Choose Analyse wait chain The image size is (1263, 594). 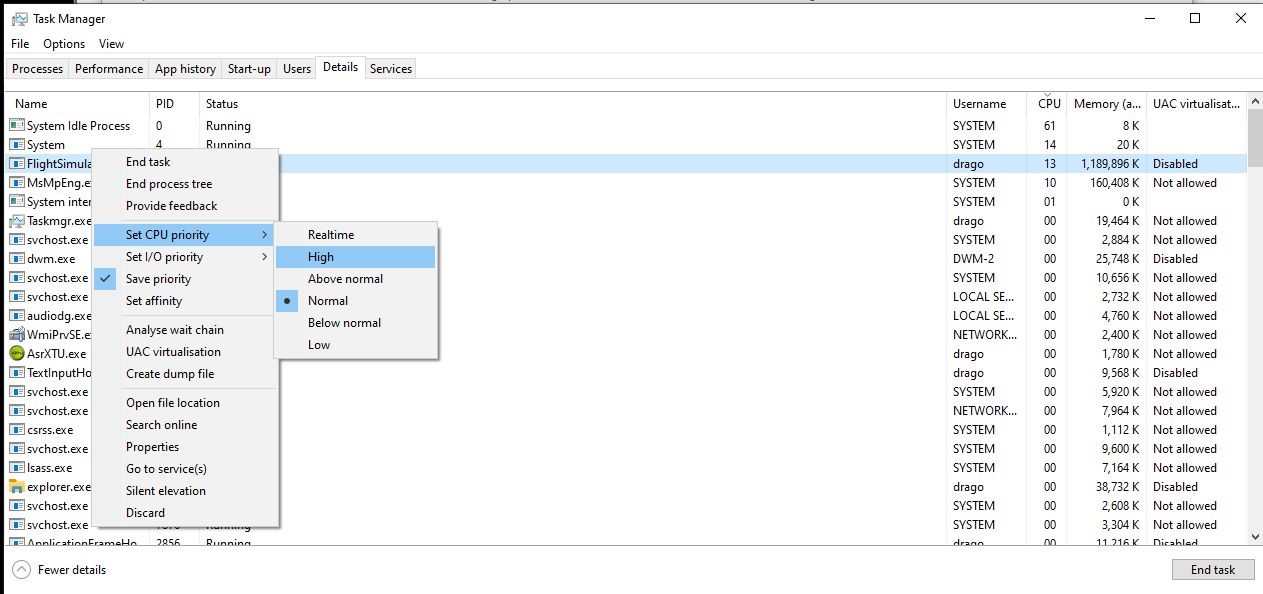(186, 330)
